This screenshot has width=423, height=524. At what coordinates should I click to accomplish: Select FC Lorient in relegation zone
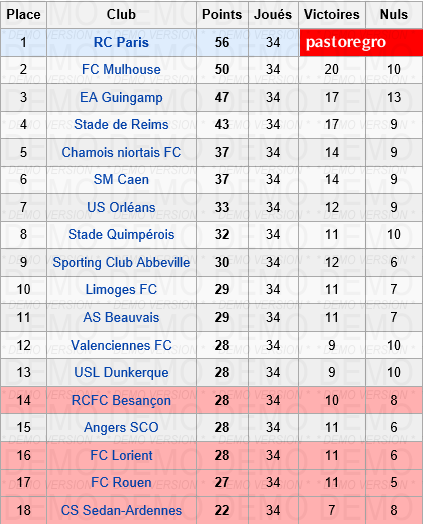click(121, 455)
